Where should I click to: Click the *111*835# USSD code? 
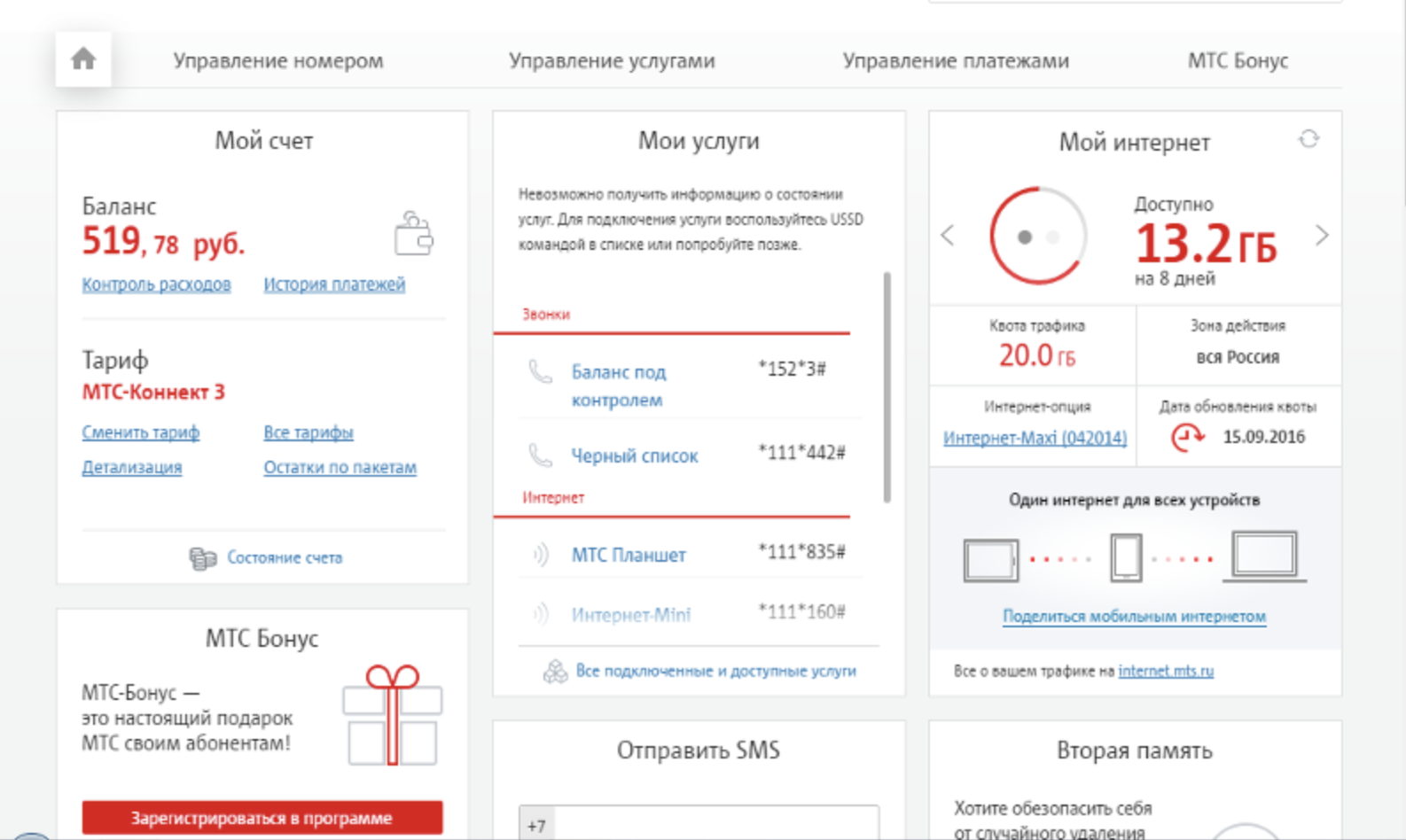point(802,552)
